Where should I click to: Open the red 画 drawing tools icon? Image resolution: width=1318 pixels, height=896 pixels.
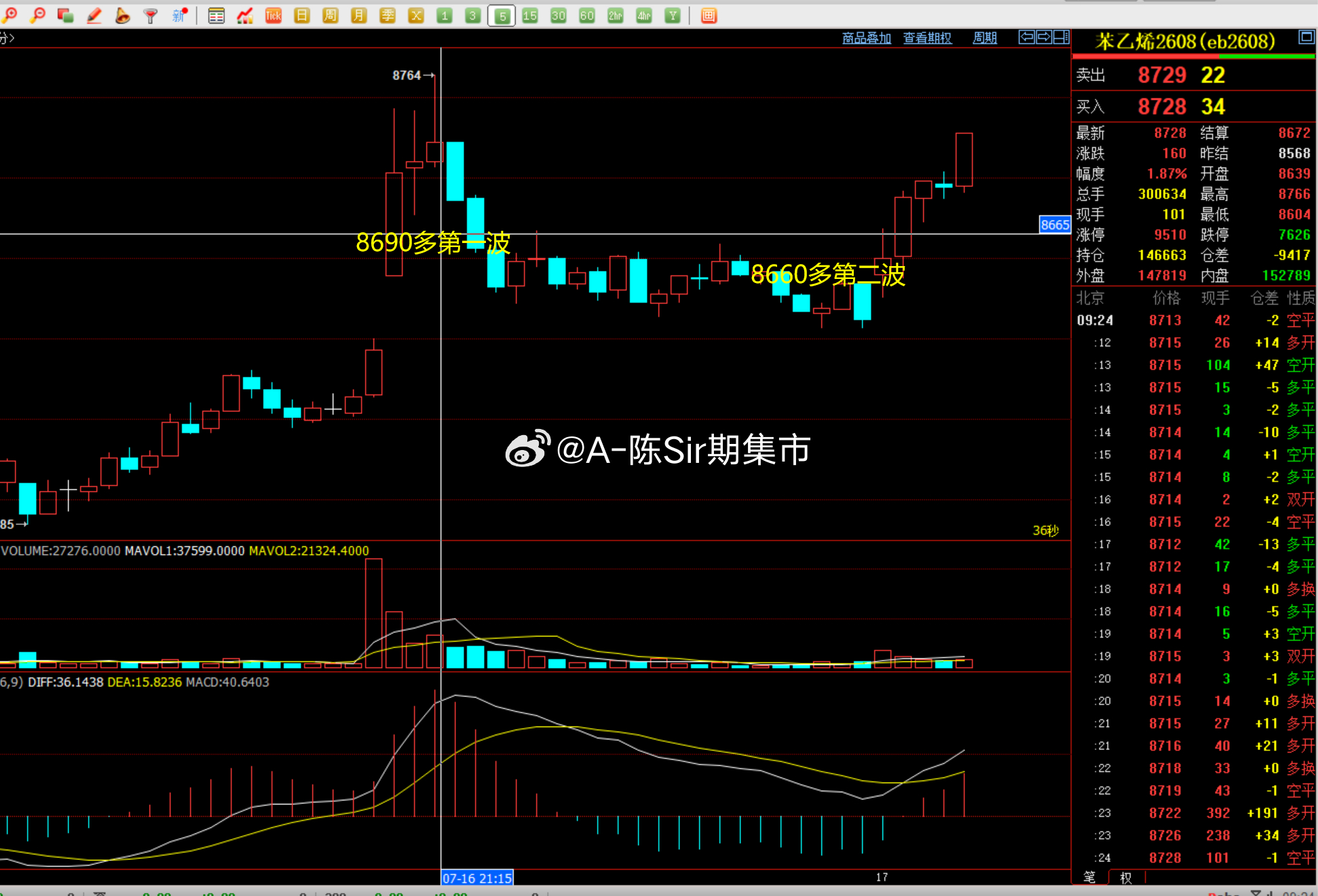pyautogui.click(x=709, y=16)
